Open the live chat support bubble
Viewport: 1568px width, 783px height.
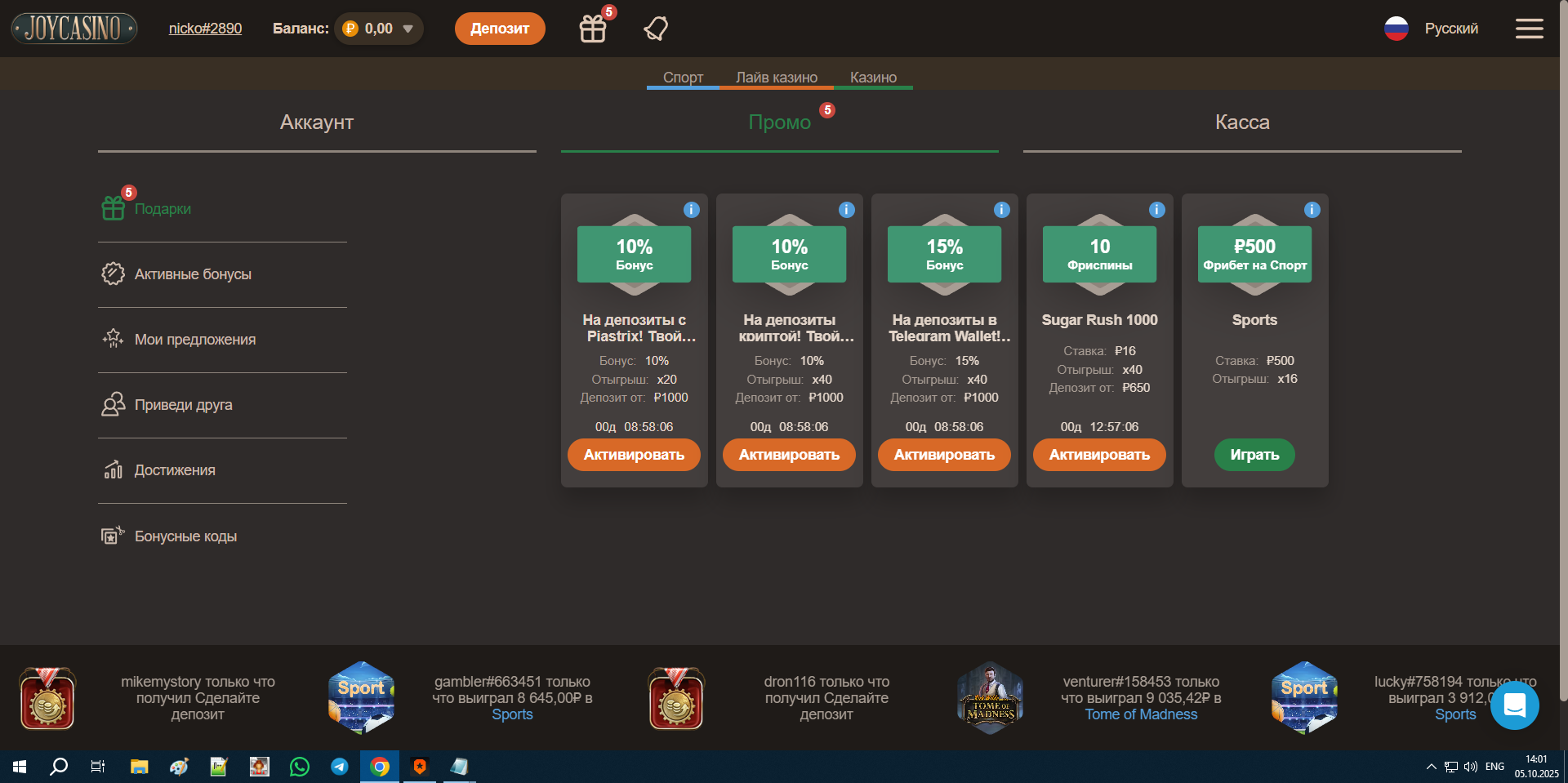point(1514,705)
